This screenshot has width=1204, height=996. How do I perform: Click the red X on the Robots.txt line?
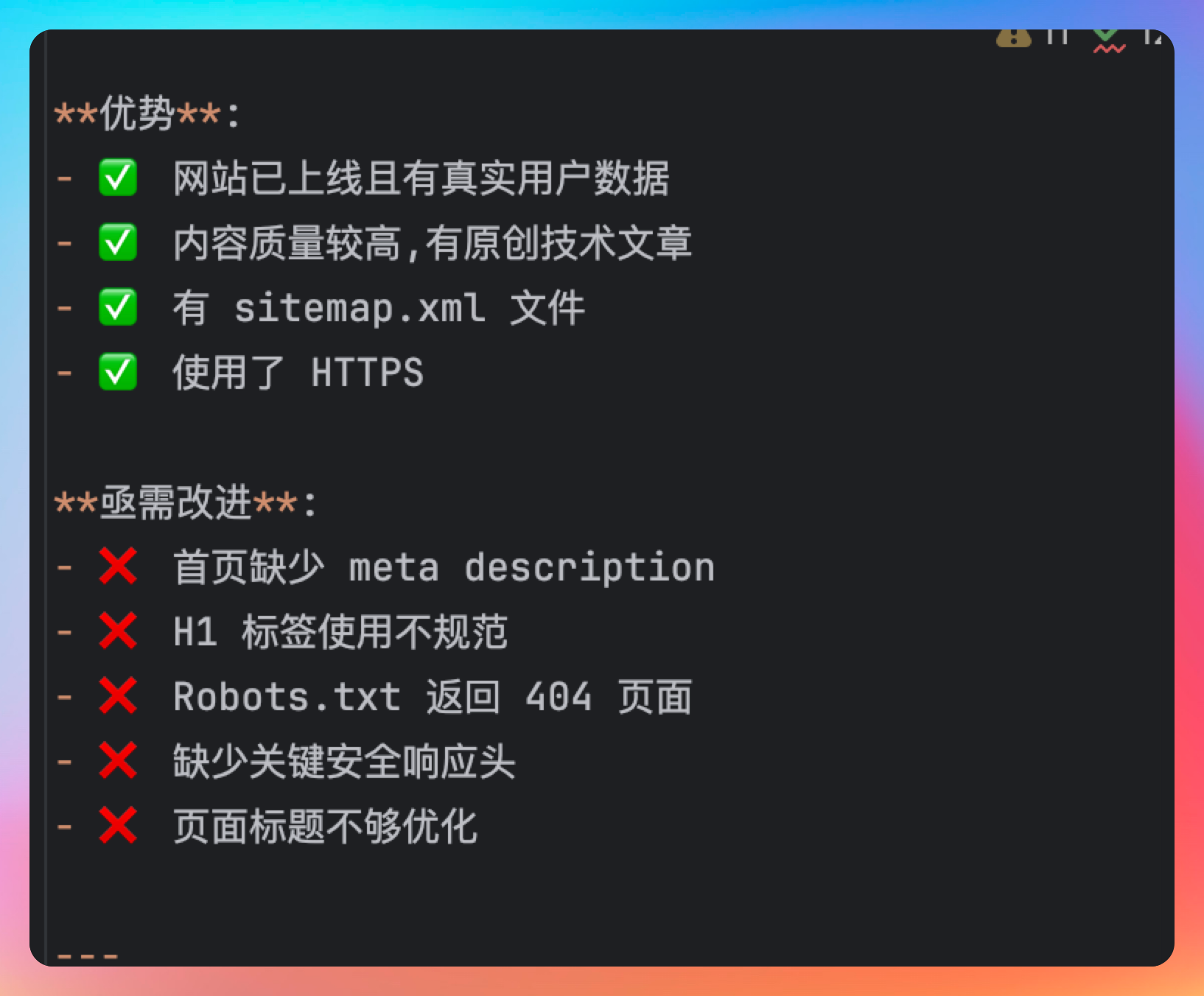(118, 696)
